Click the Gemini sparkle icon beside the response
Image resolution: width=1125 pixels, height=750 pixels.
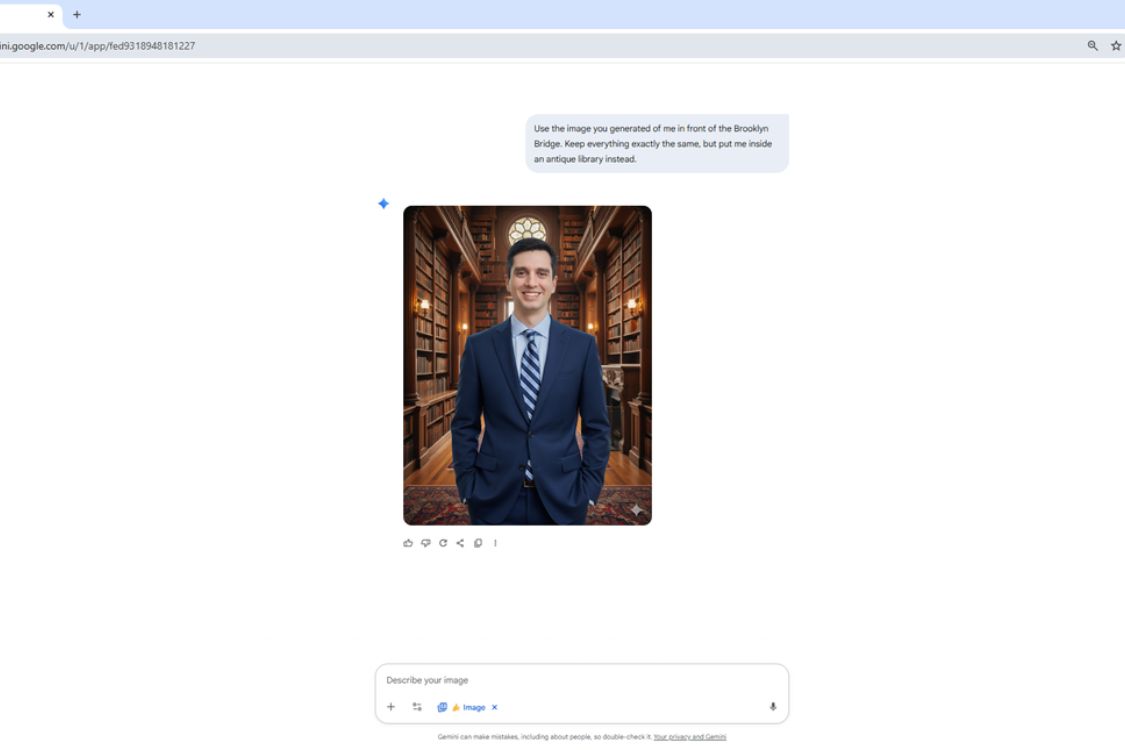(383, 204)
